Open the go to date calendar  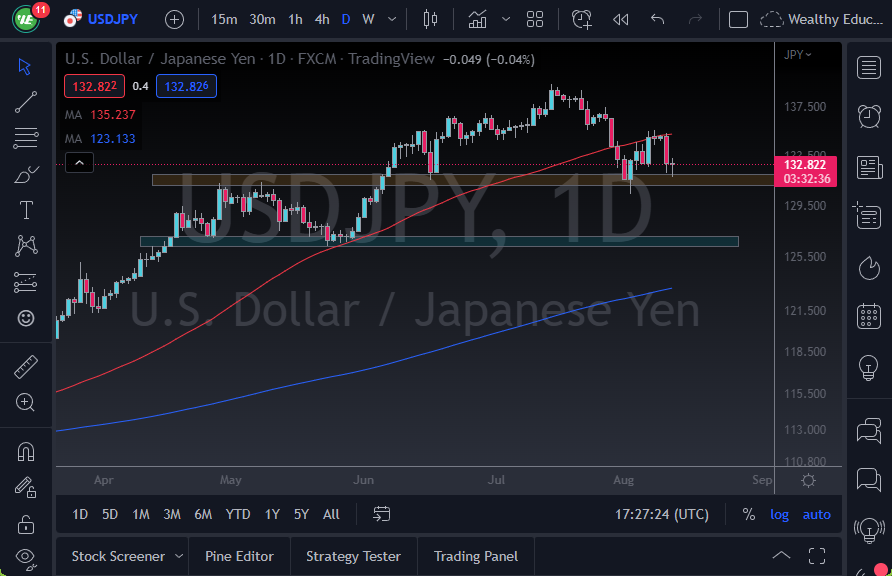(381, 514)
